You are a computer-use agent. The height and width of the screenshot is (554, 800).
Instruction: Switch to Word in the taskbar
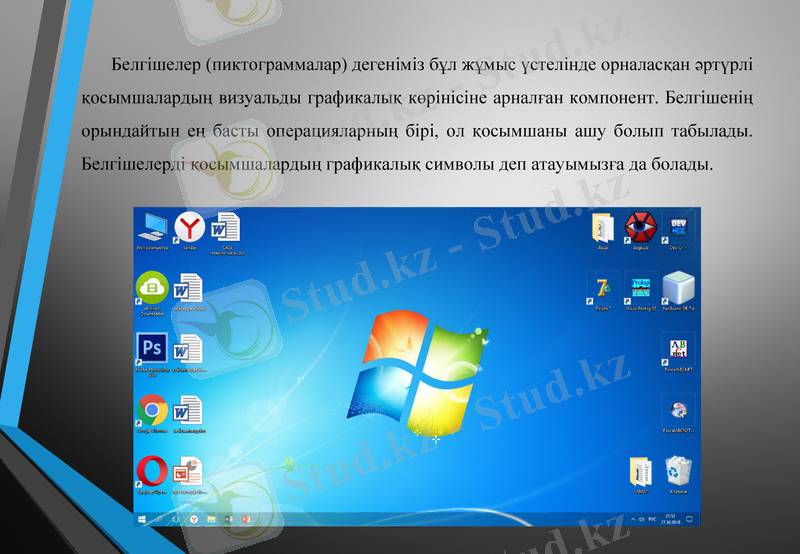(x=229, y=519)
